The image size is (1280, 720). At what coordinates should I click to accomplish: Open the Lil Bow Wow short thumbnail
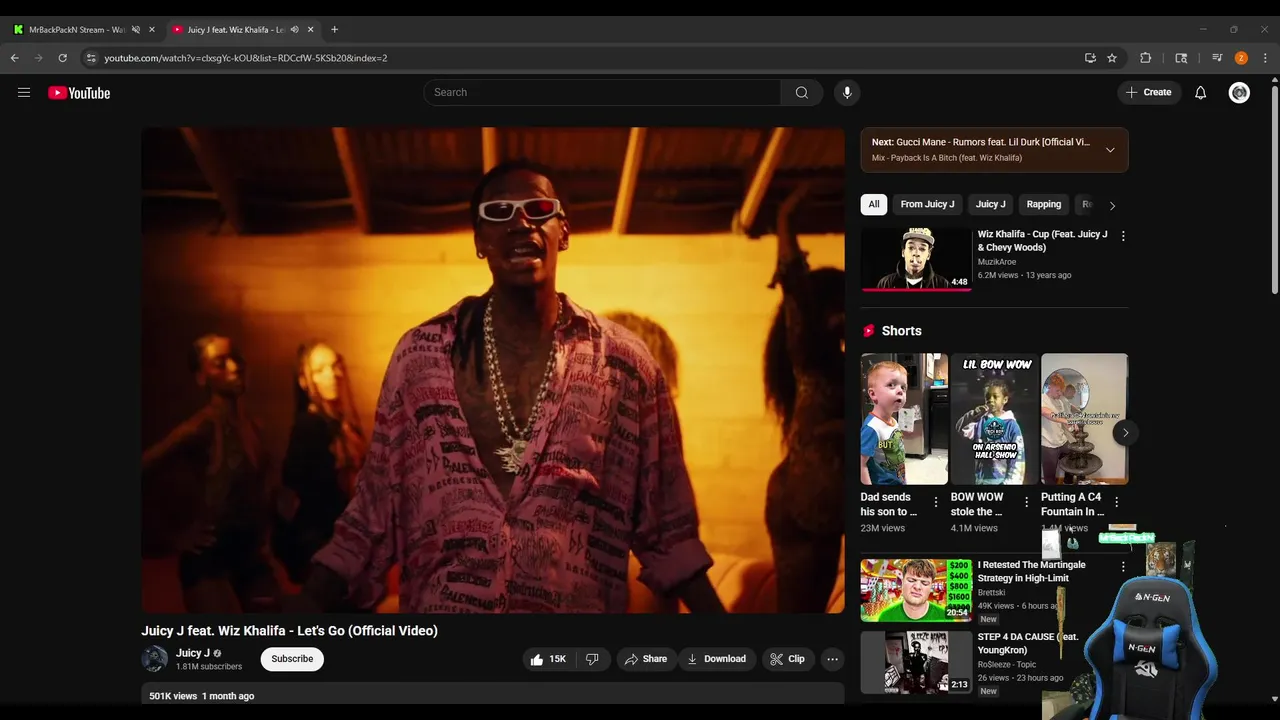point(994,419)
